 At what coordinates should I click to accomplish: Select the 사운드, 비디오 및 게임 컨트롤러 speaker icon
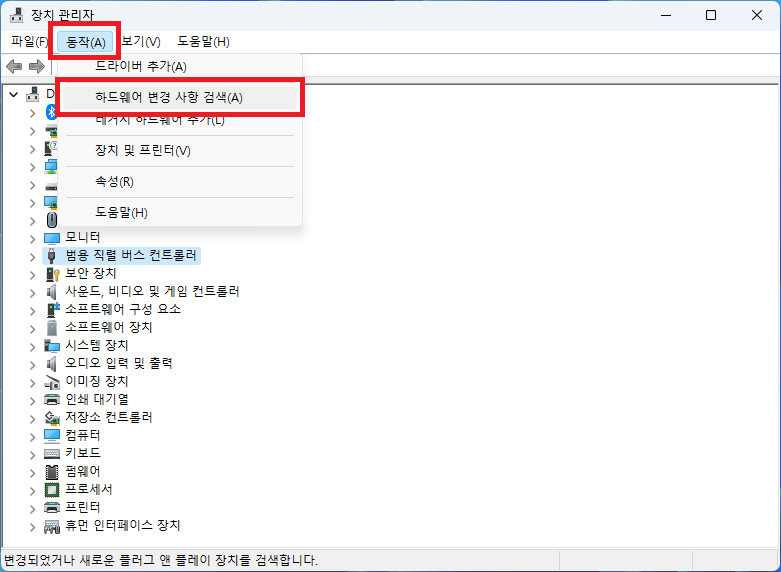(x=51, y=291)
